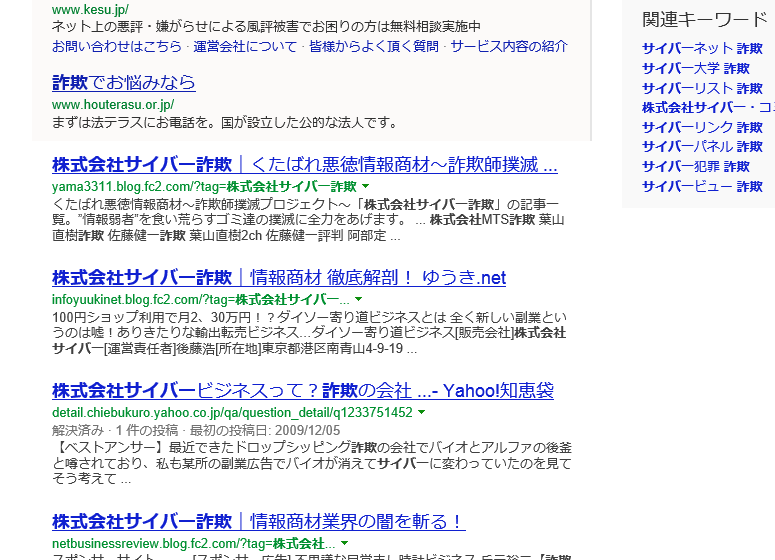Open the サービス内容の紹介 sitelink
This screenshot has width=775, height=560.
(509, 46)
